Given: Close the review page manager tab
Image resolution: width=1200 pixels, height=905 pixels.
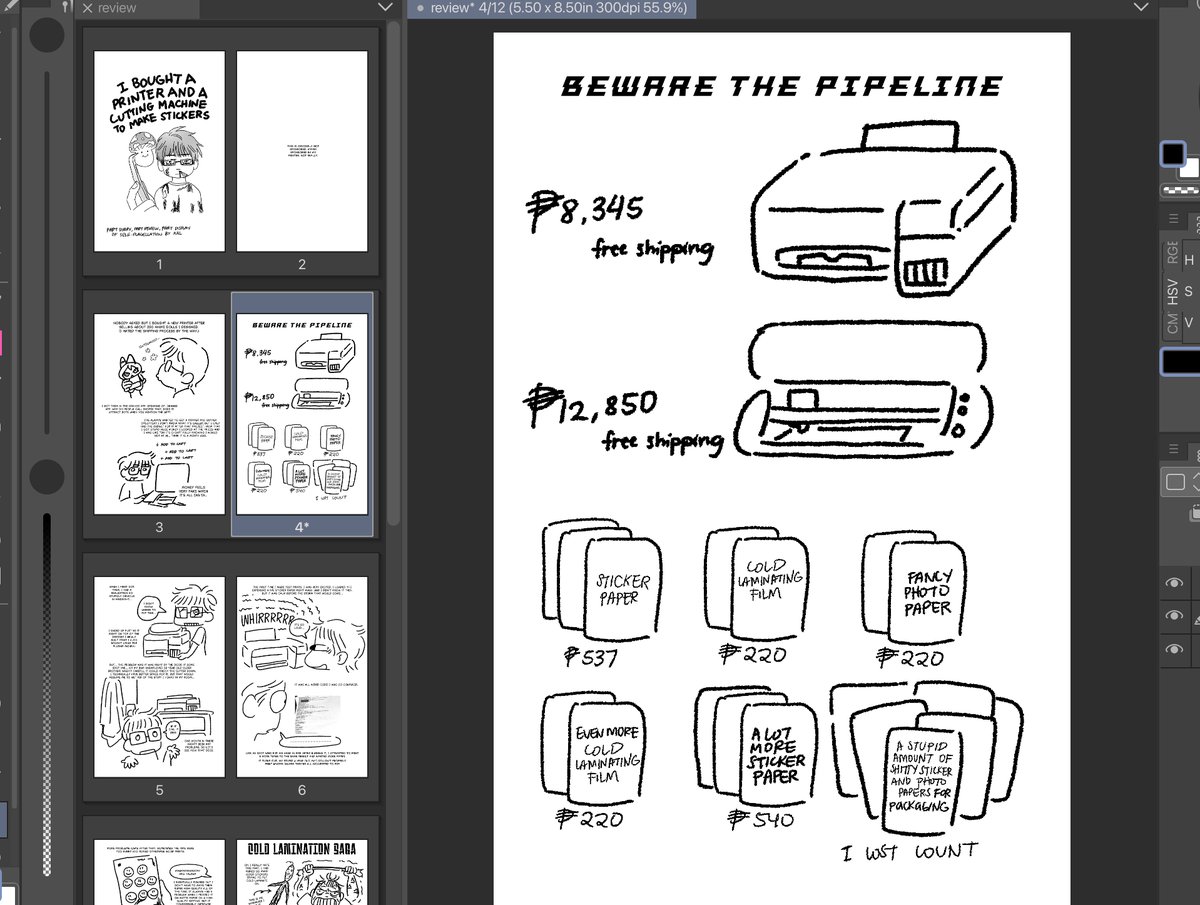Looking at the screenshot, I should (87, 8).
